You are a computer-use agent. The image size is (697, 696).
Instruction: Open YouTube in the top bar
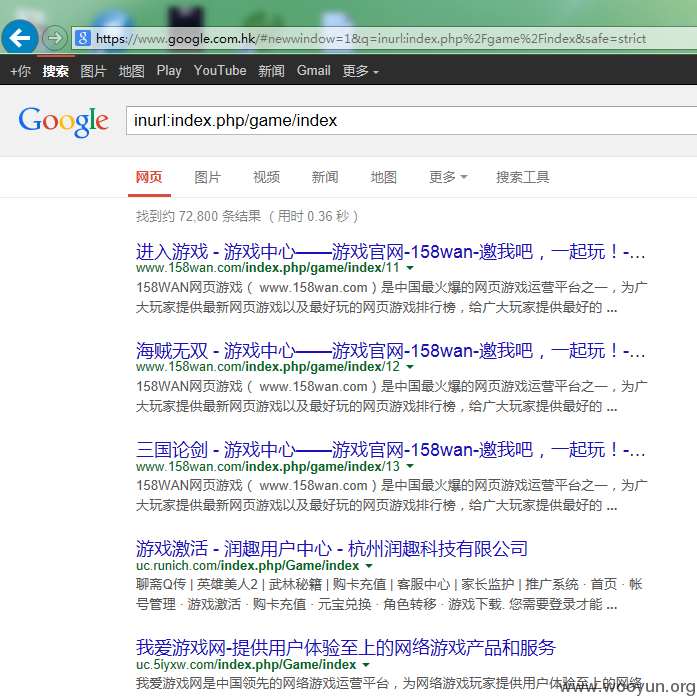pyautogui.click(x=220, y=71)
